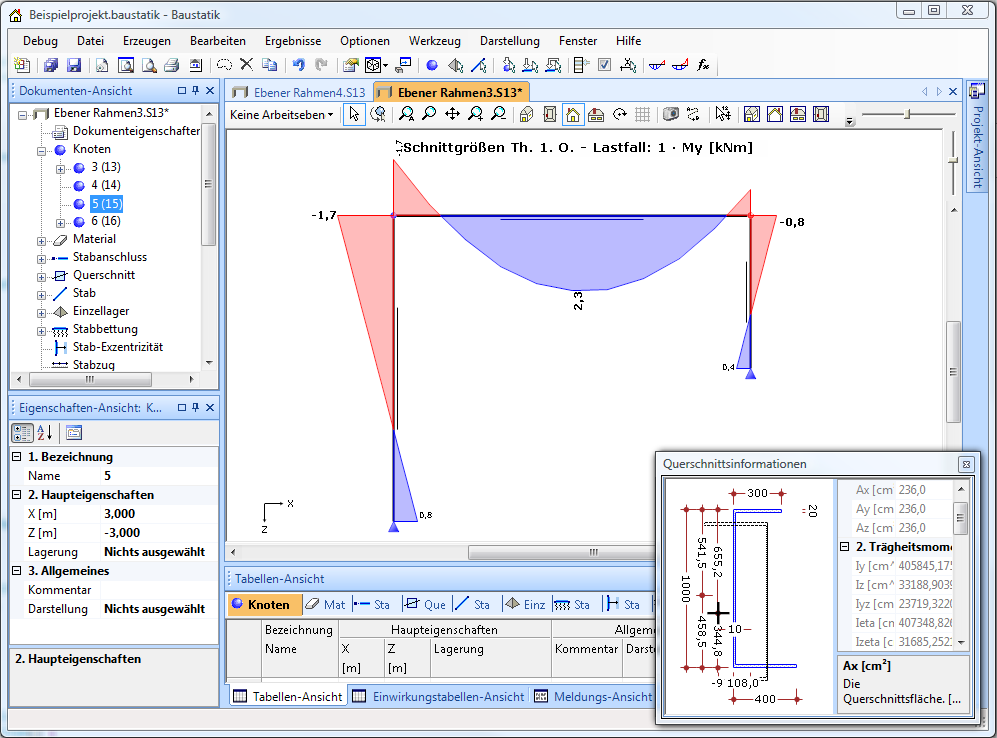Collapse the Knoten tree node

tap(41, 151)
